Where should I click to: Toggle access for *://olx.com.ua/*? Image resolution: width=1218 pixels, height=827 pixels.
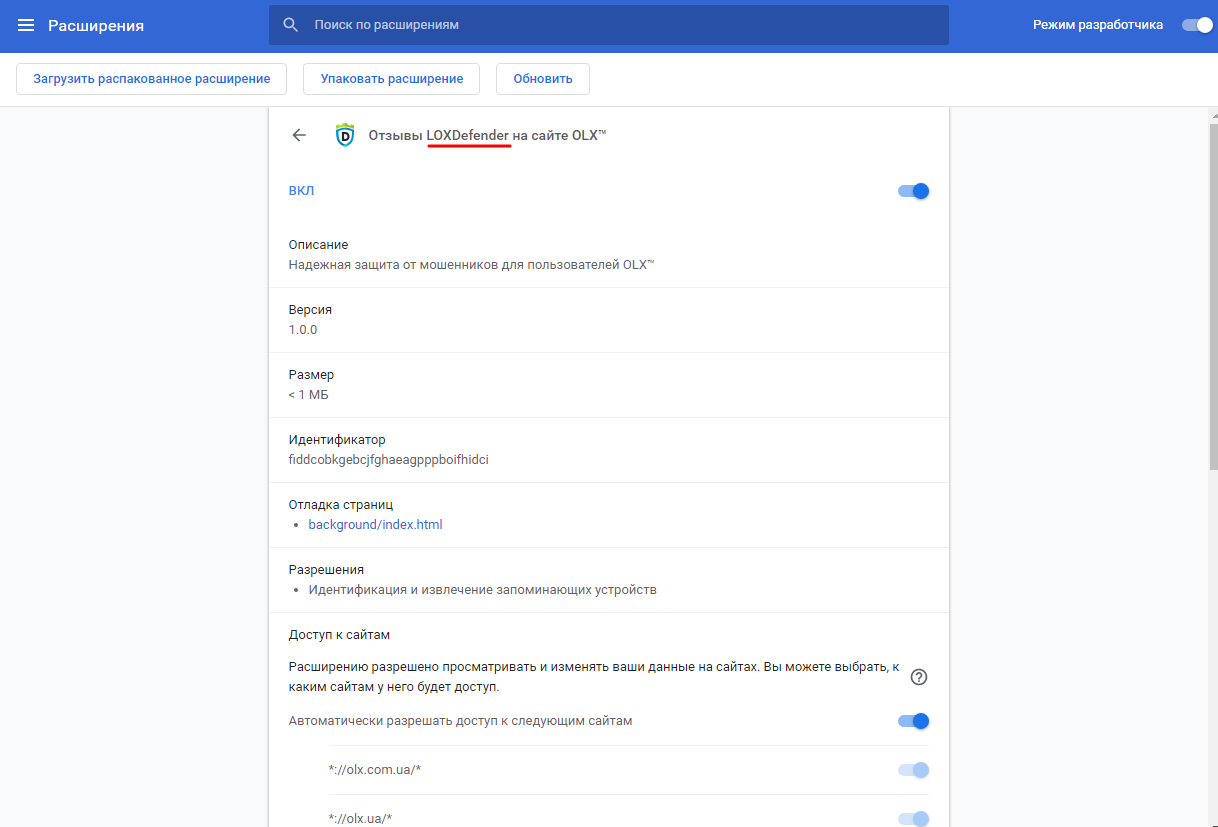(x=914, y=770)
